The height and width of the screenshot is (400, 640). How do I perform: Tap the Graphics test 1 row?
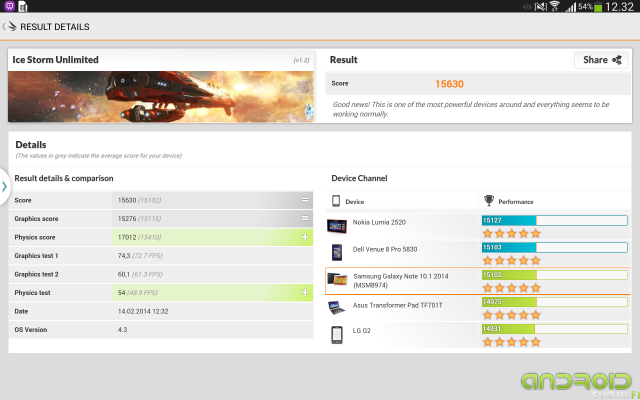click(161, 256)
